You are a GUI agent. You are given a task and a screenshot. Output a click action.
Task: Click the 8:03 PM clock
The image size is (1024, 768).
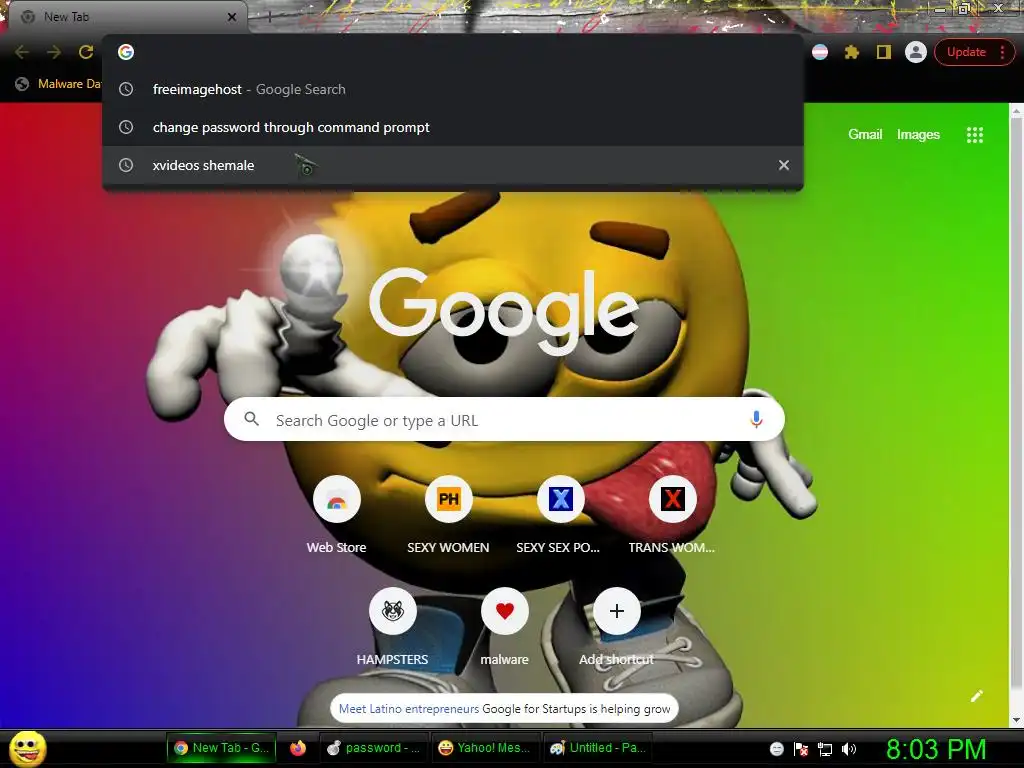[x=936, y=749]
